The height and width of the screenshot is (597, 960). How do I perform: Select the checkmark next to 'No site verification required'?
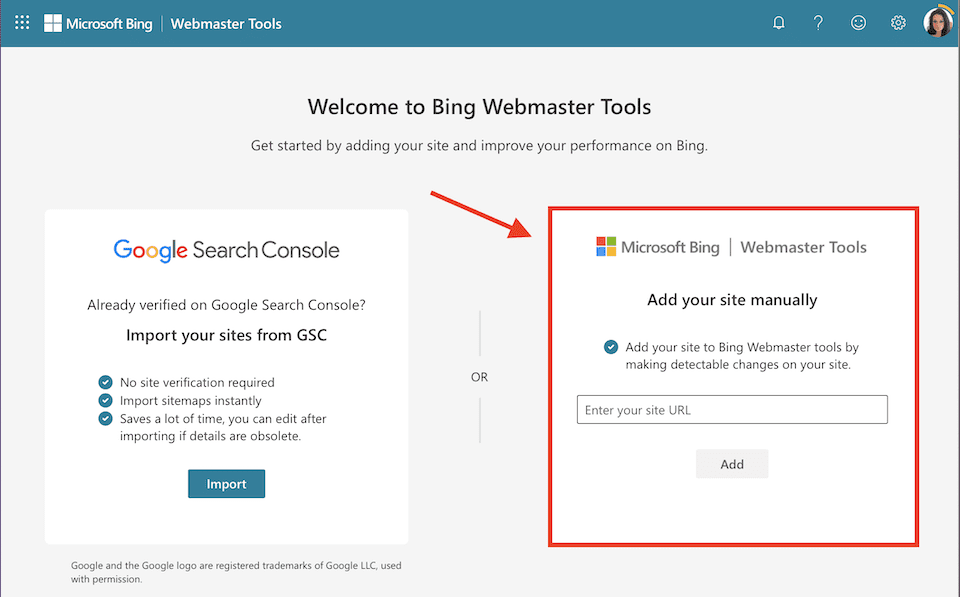click(105, 382)
